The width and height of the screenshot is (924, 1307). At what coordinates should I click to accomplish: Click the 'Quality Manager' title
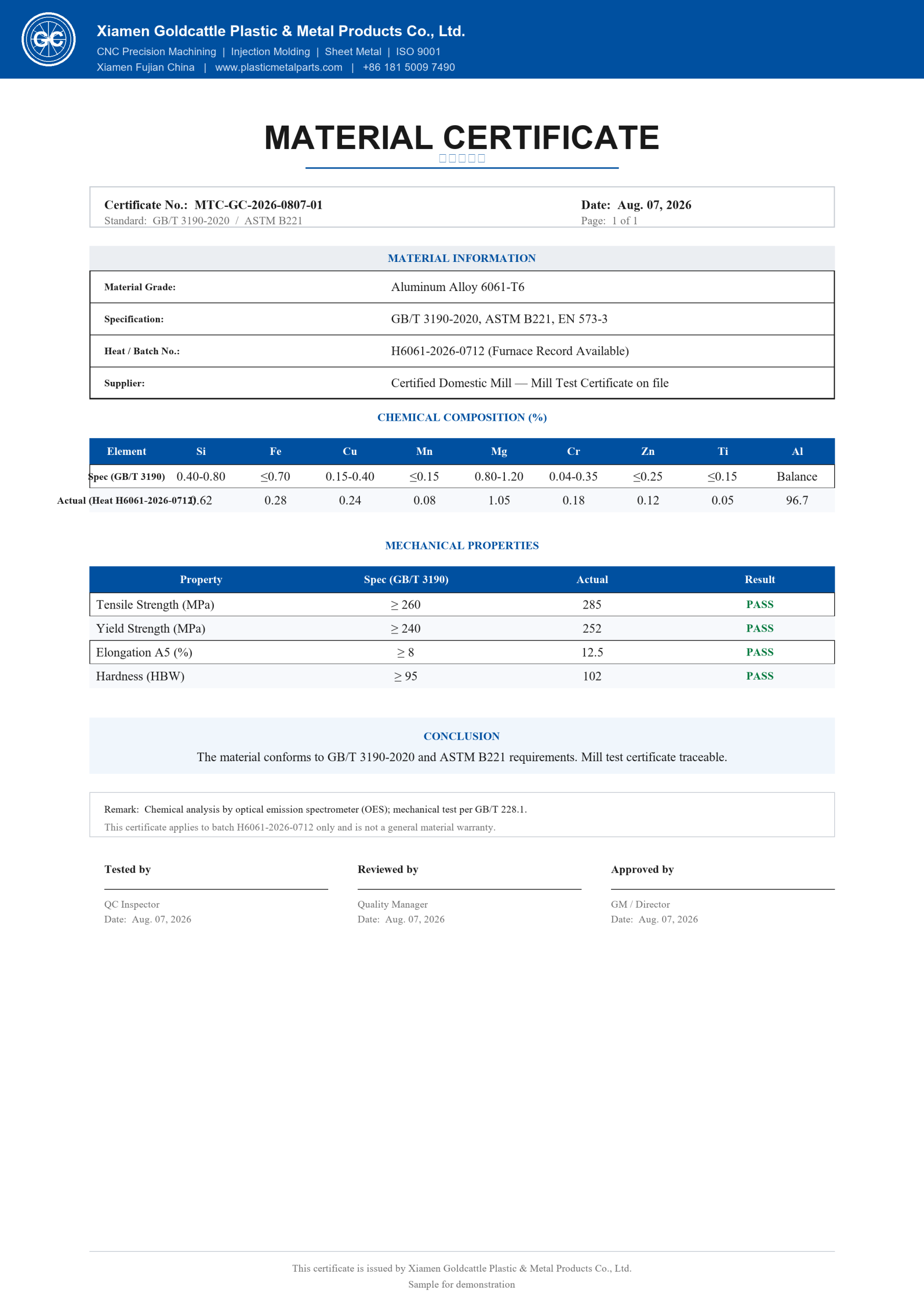392,905
